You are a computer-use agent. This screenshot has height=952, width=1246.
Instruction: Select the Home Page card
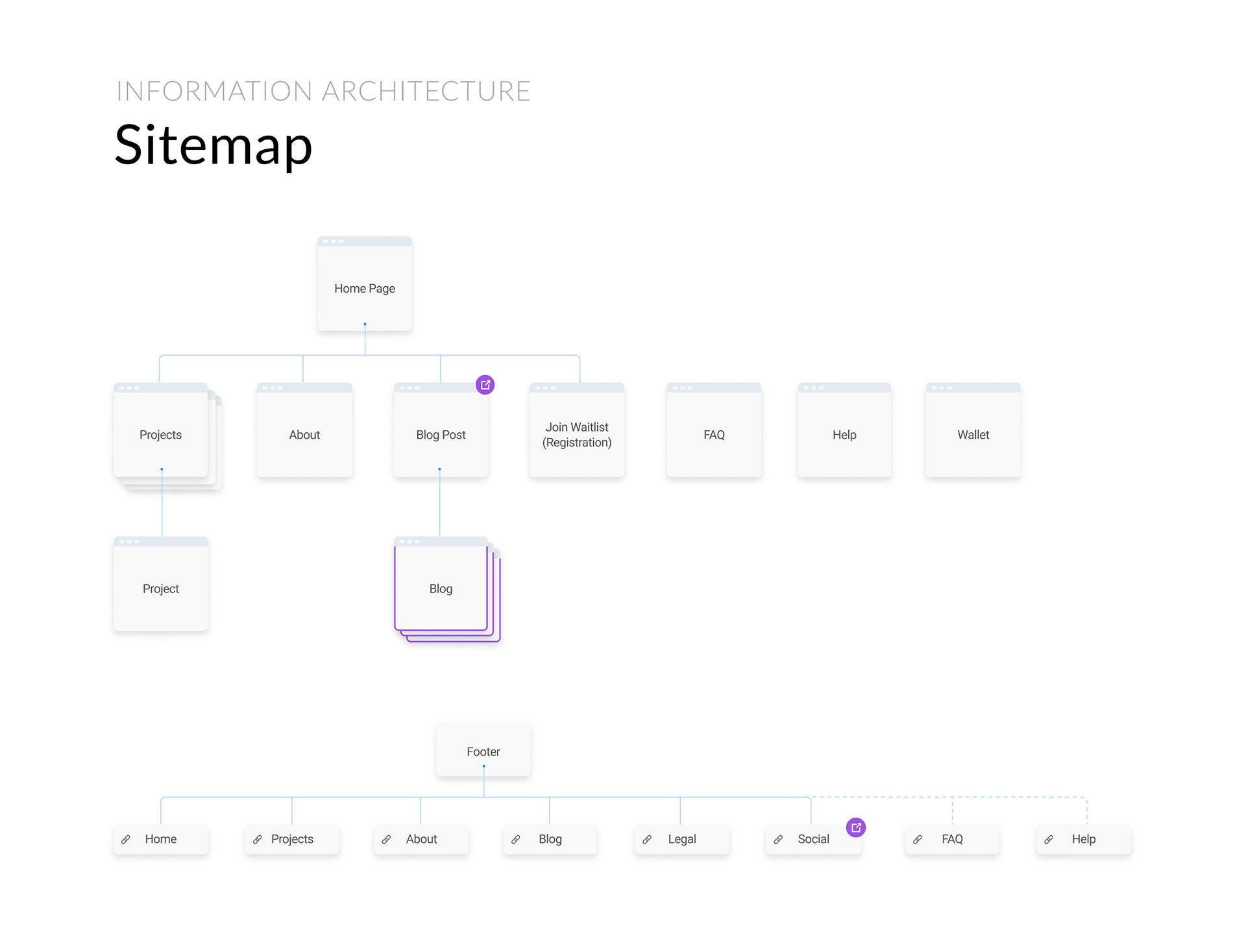tap(364, 286)
